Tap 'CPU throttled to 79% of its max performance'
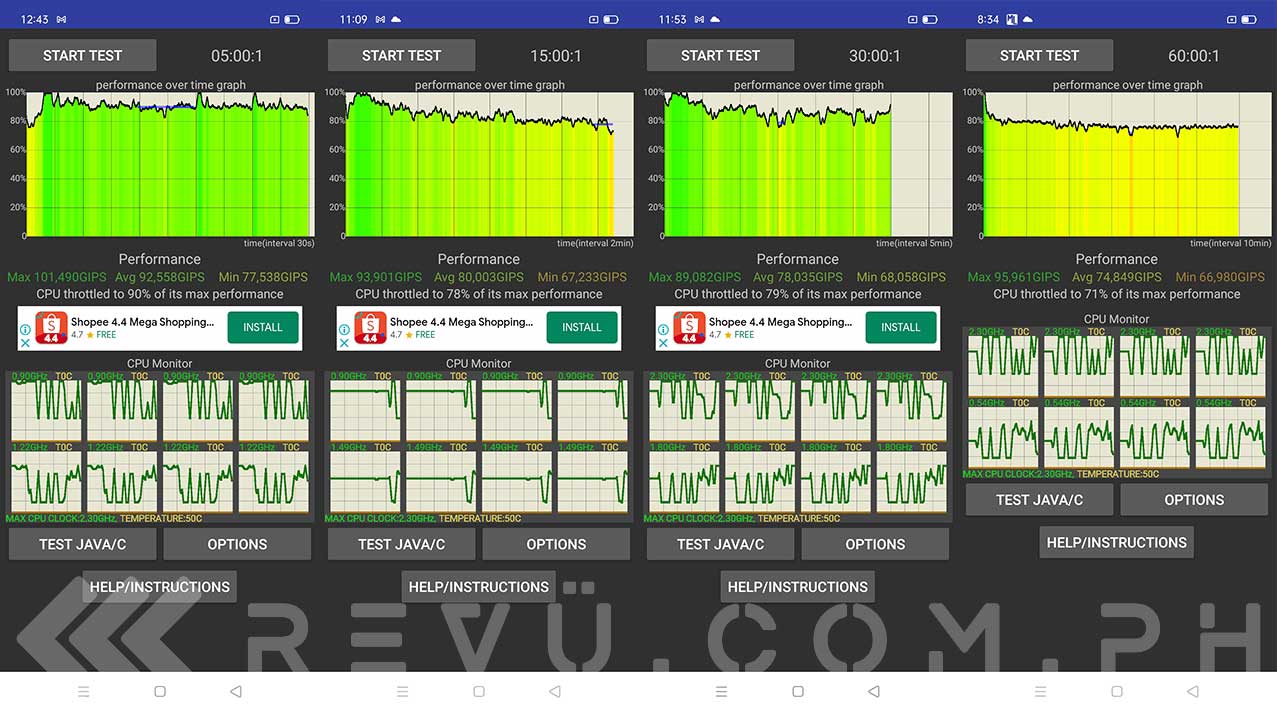Image resolution: width=1277 pixels, height=711 pixels. (x=798, y=294)
